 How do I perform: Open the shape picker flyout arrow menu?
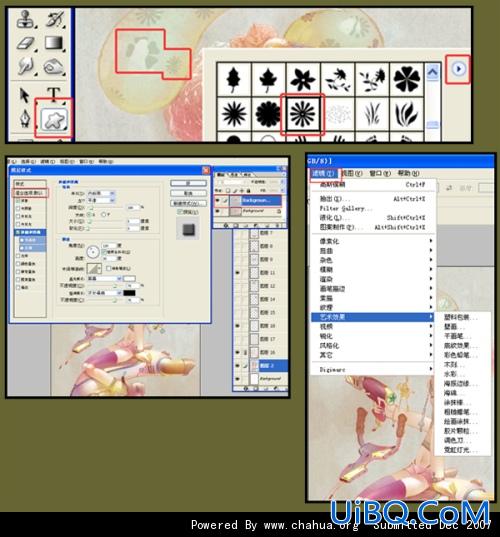pyautogui.click(x=459, y=69)
